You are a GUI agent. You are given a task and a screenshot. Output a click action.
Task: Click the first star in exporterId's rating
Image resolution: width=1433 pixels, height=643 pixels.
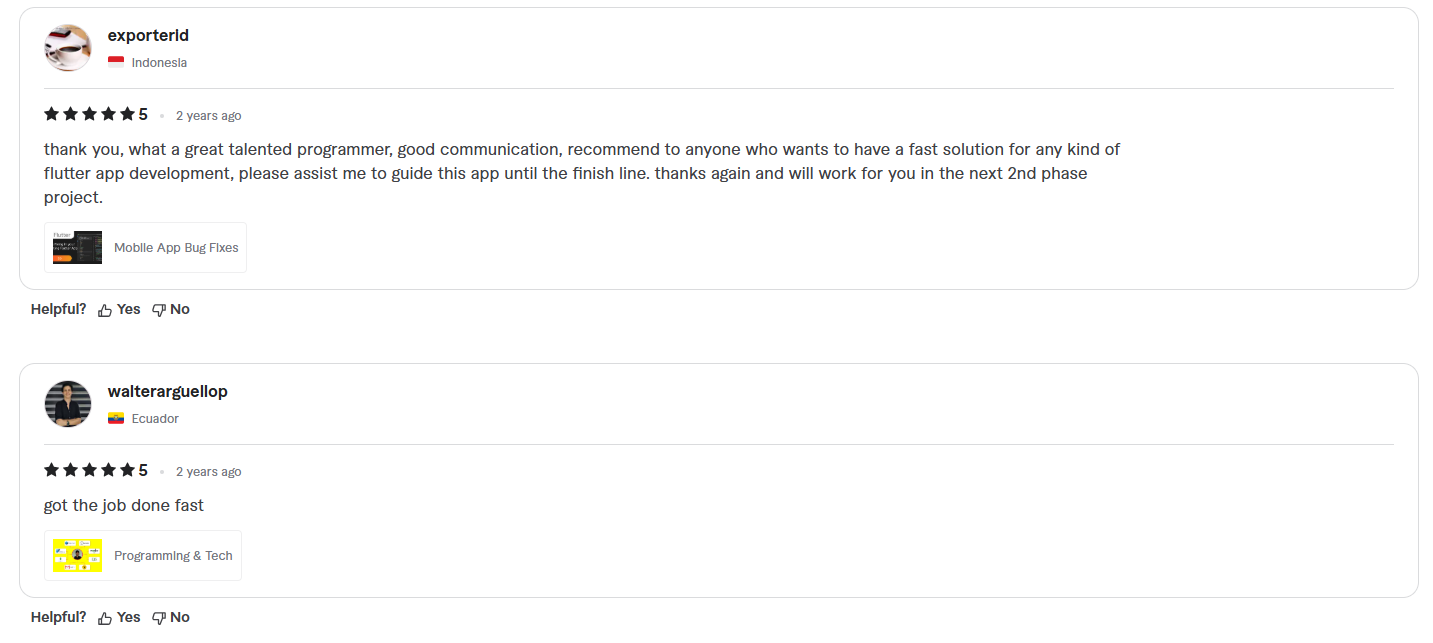tap(52, 113)
